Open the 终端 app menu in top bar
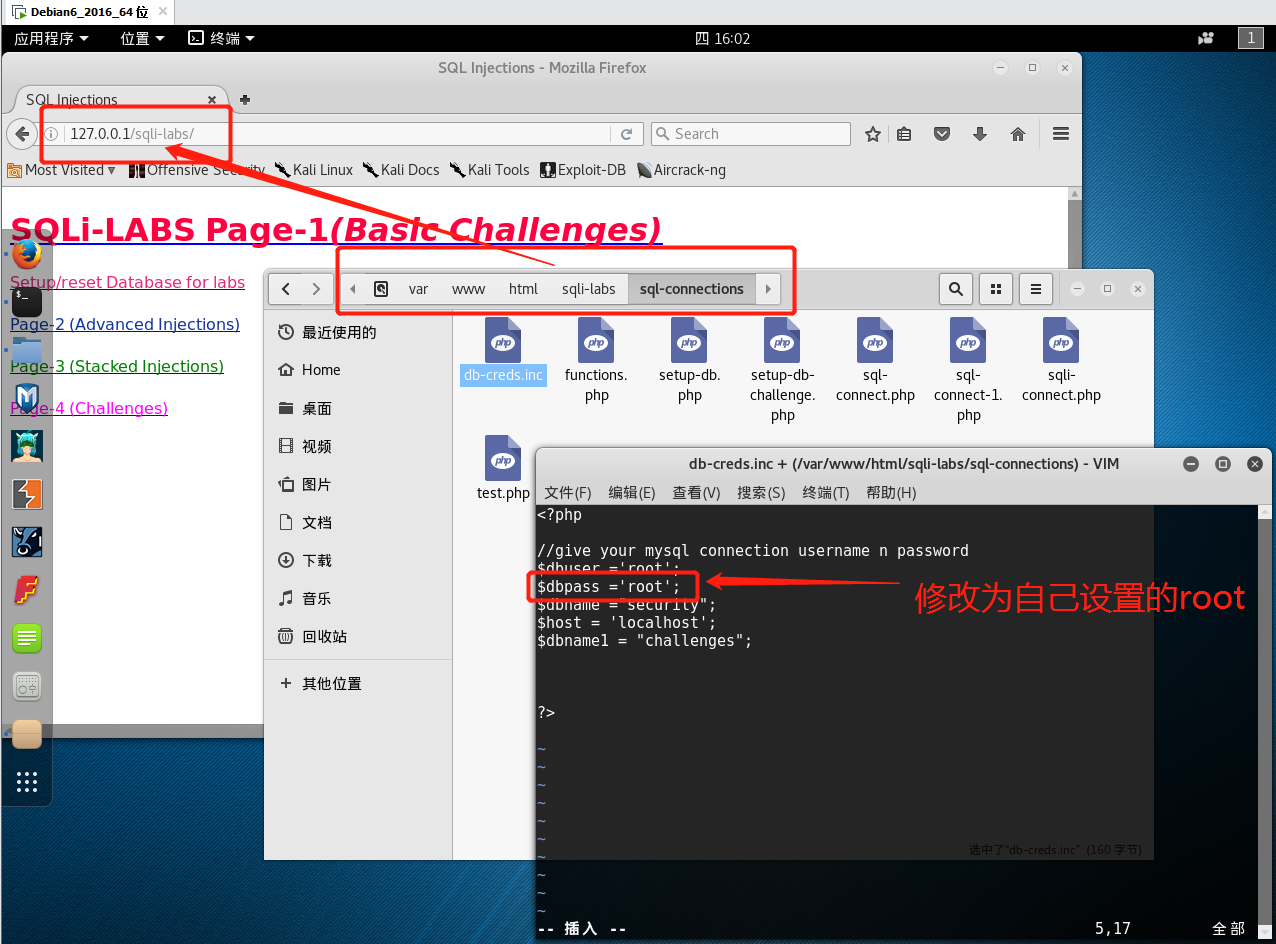 [x=221, y=38]
